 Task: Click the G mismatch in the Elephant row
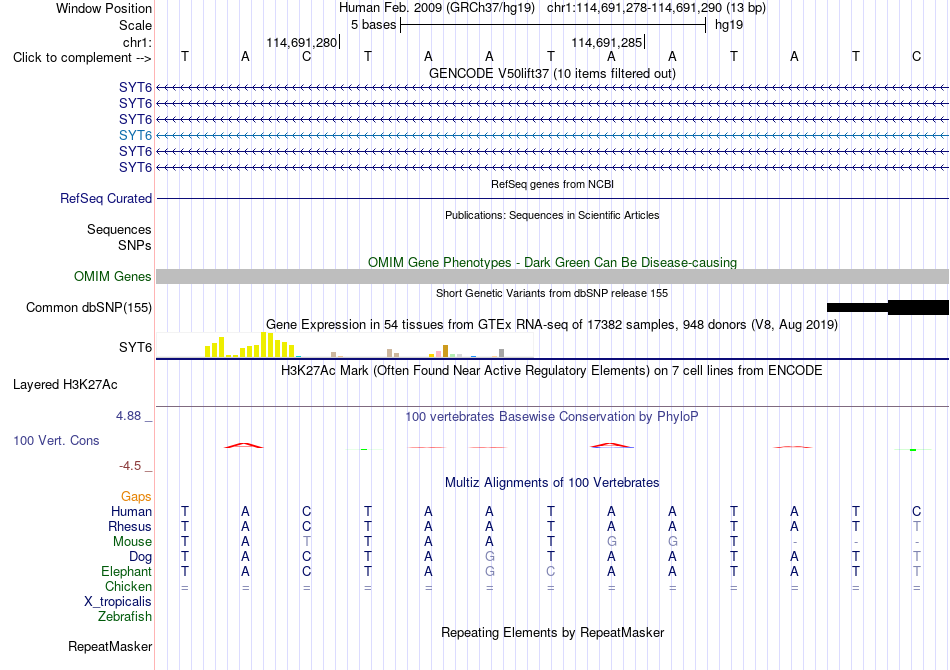pyautogui.click(x=490, y=571)
